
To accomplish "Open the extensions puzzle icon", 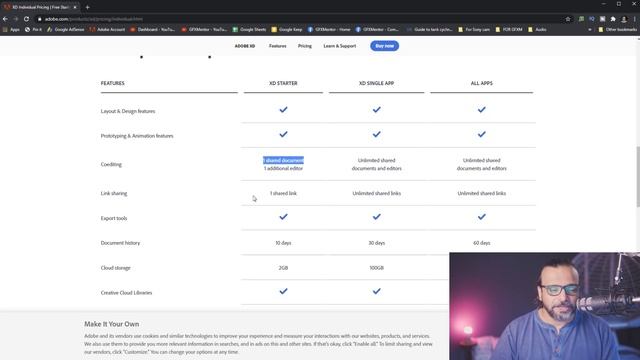I will (613, 19).
